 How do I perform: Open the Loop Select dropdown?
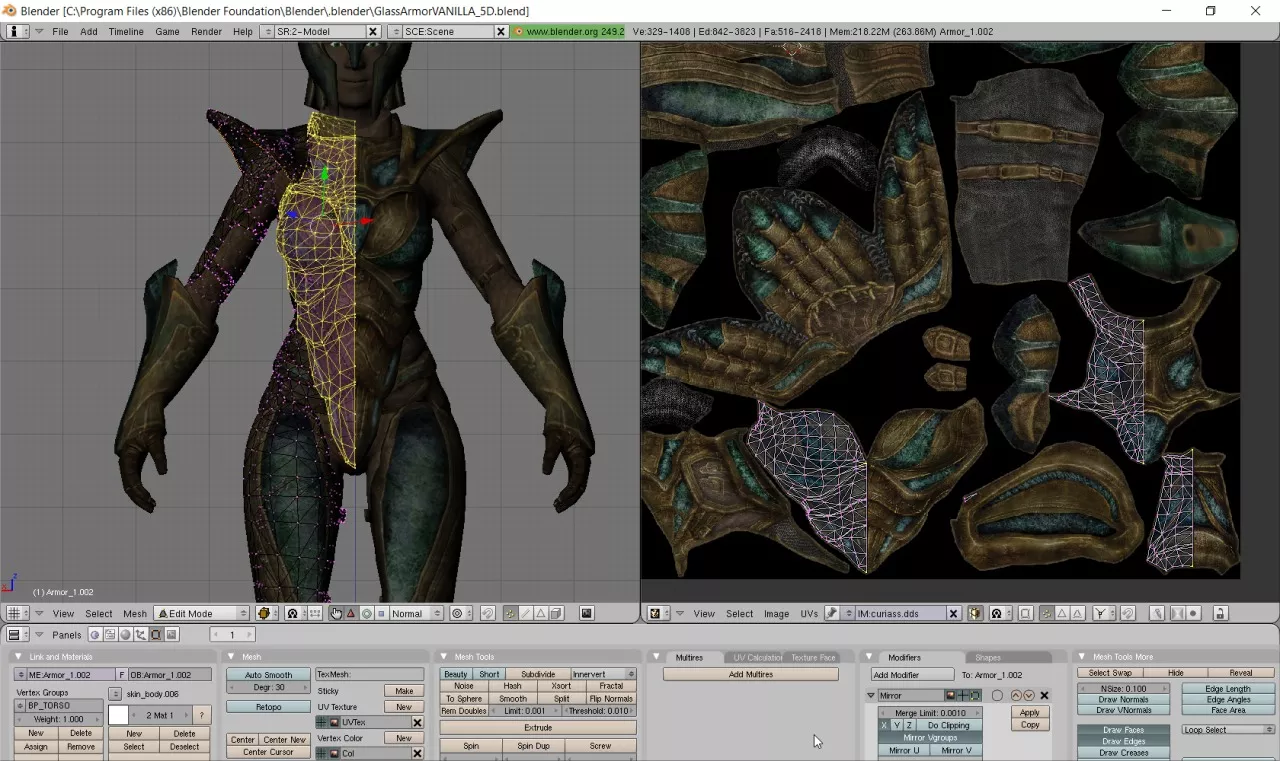(1227, 730)
